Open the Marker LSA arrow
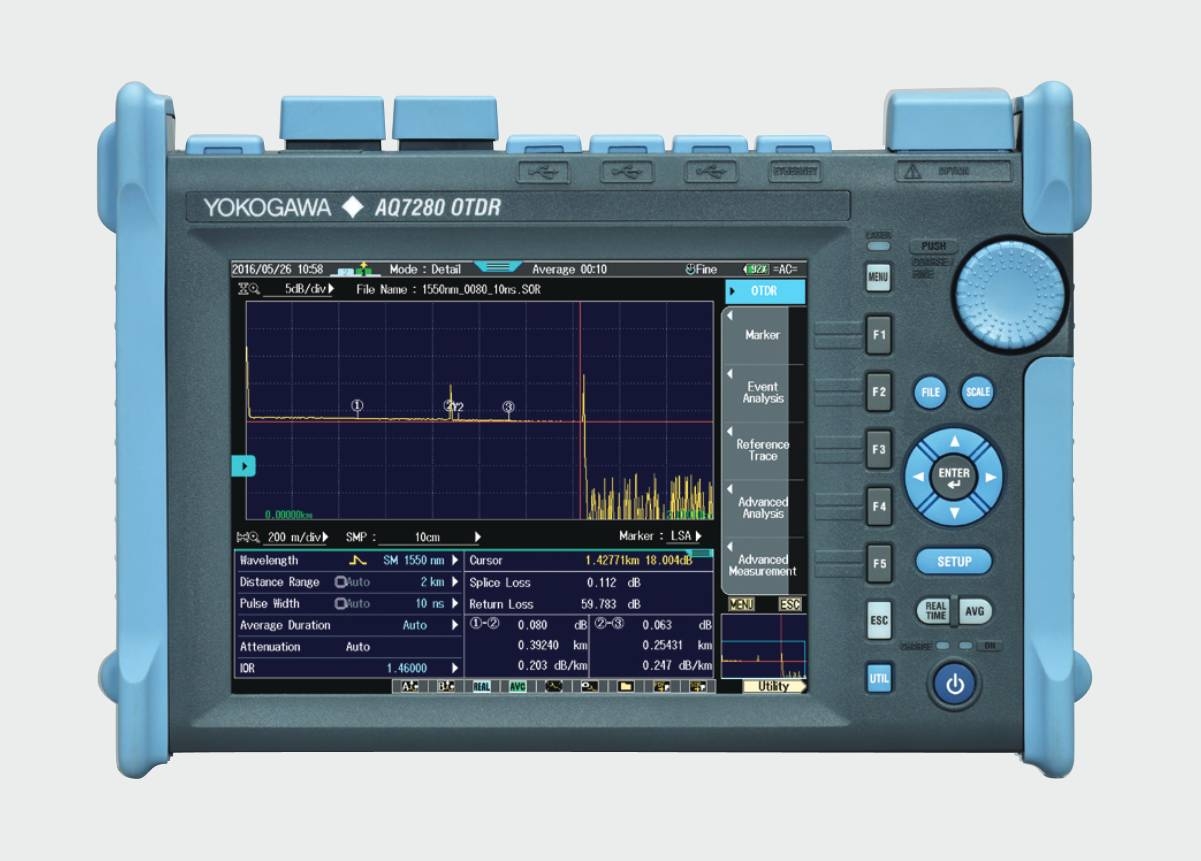The image size is (1201, 861). (698, 536)
